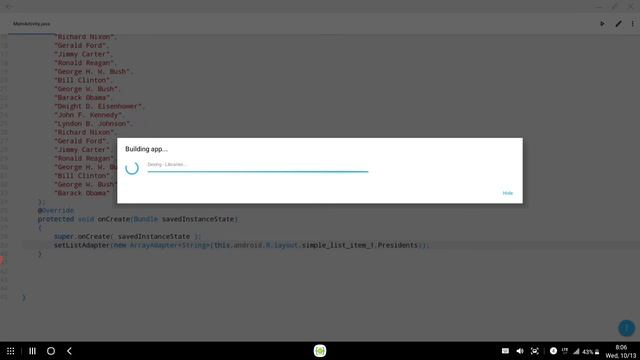Viewport: 640px width, 360px height.
Task: Tap the keyboard icon in the system tray
Action: point(505,351)
